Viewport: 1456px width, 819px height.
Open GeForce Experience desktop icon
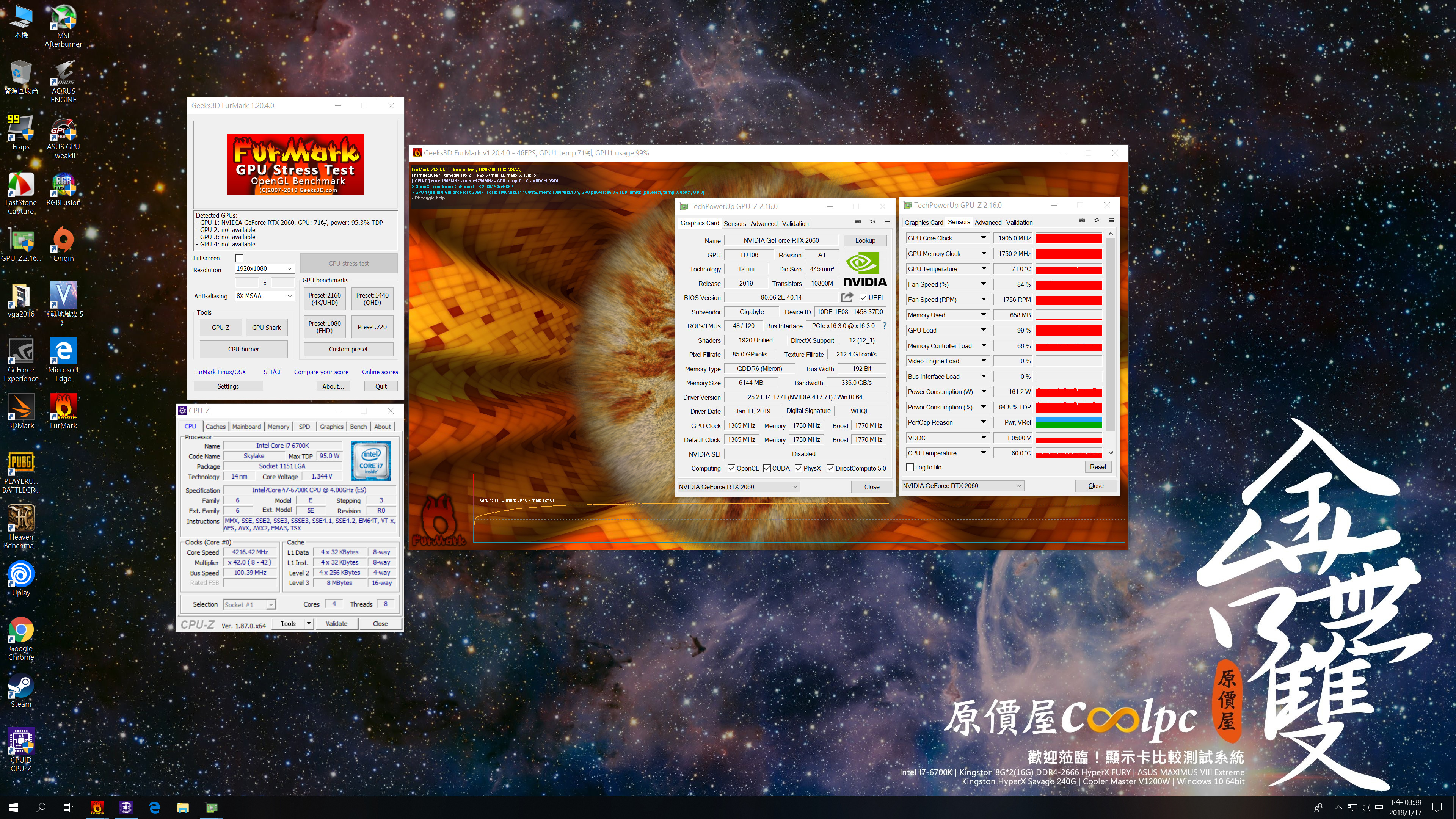tap(21, 360)
